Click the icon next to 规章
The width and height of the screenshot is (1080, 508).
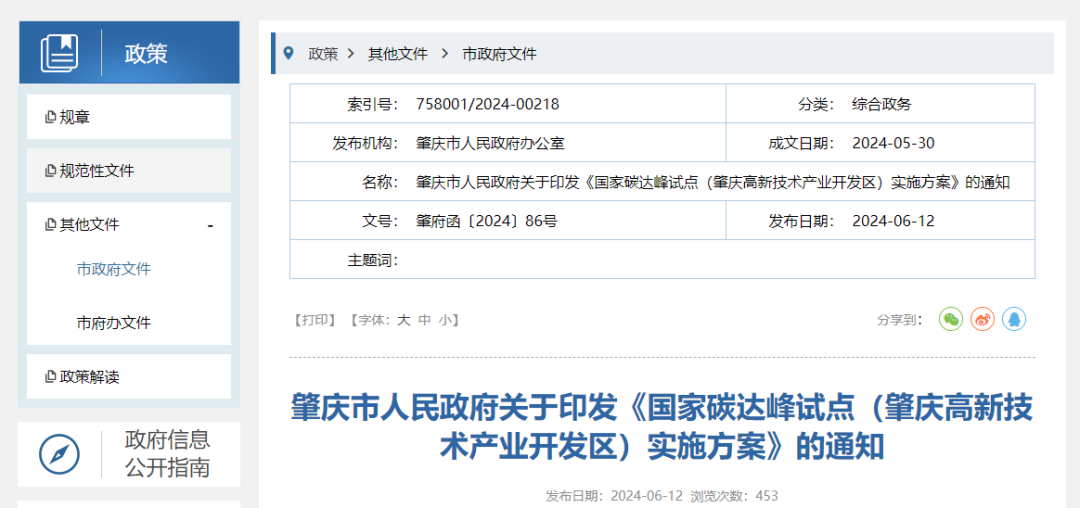pyautogui.click(x=50, y=117)
